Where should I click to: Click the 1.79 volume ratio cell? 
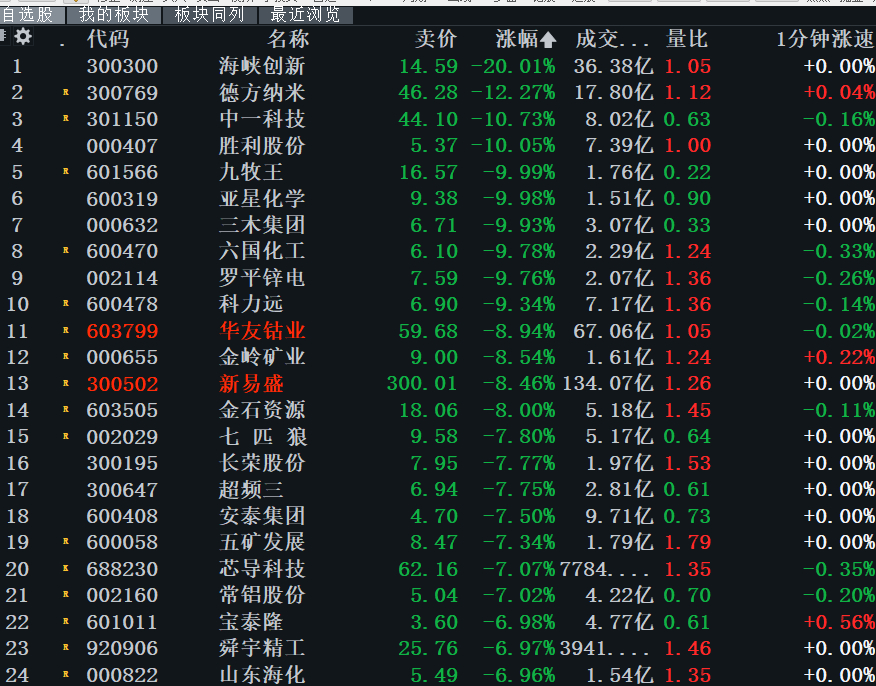[687, 542]
